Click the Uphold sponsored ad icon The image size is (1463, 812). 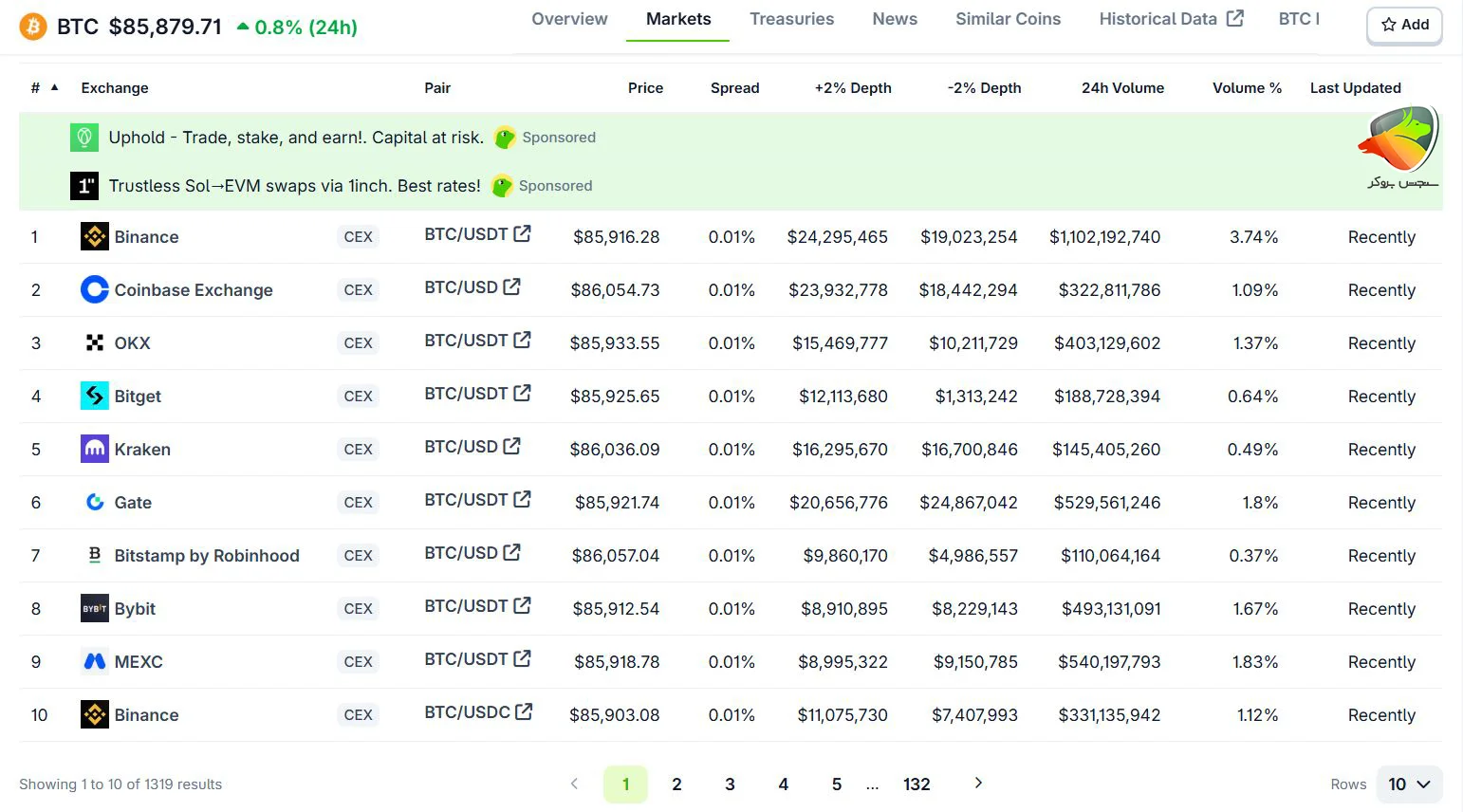pos(84,138)
